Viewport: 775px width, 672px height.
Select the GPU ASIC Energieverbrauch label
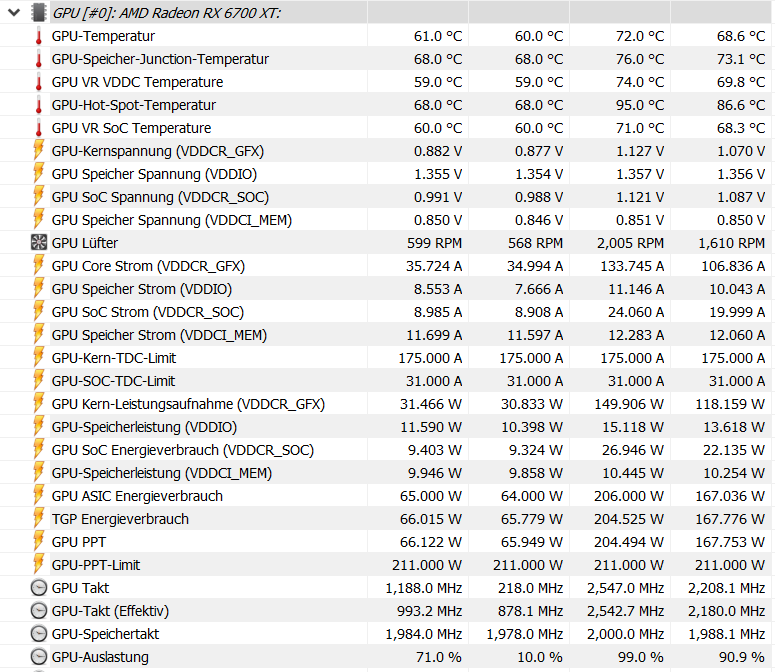pos(137,496)
